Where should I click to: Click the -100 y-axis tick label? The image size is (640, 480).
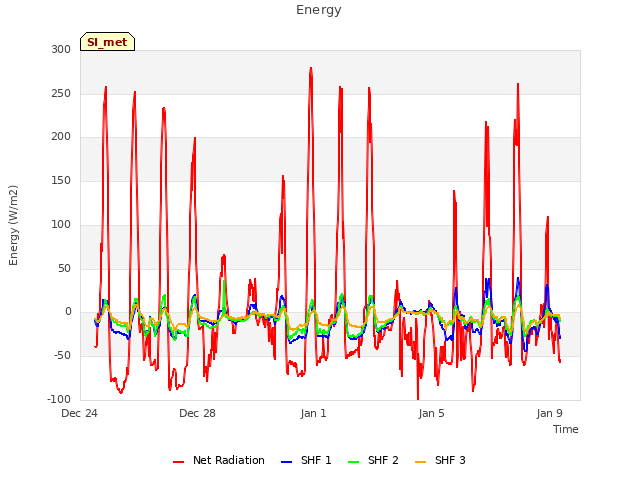coord(59,399)
